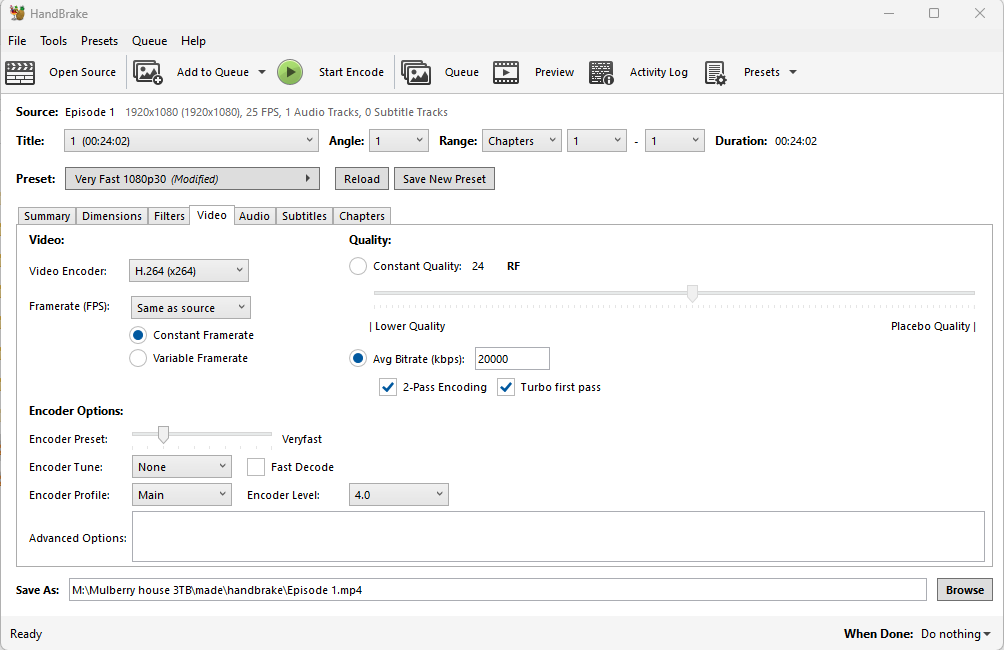This screenshot has width=1004, height=650.
Task: Click Preview toolbar label
Action: pos(555,72)
